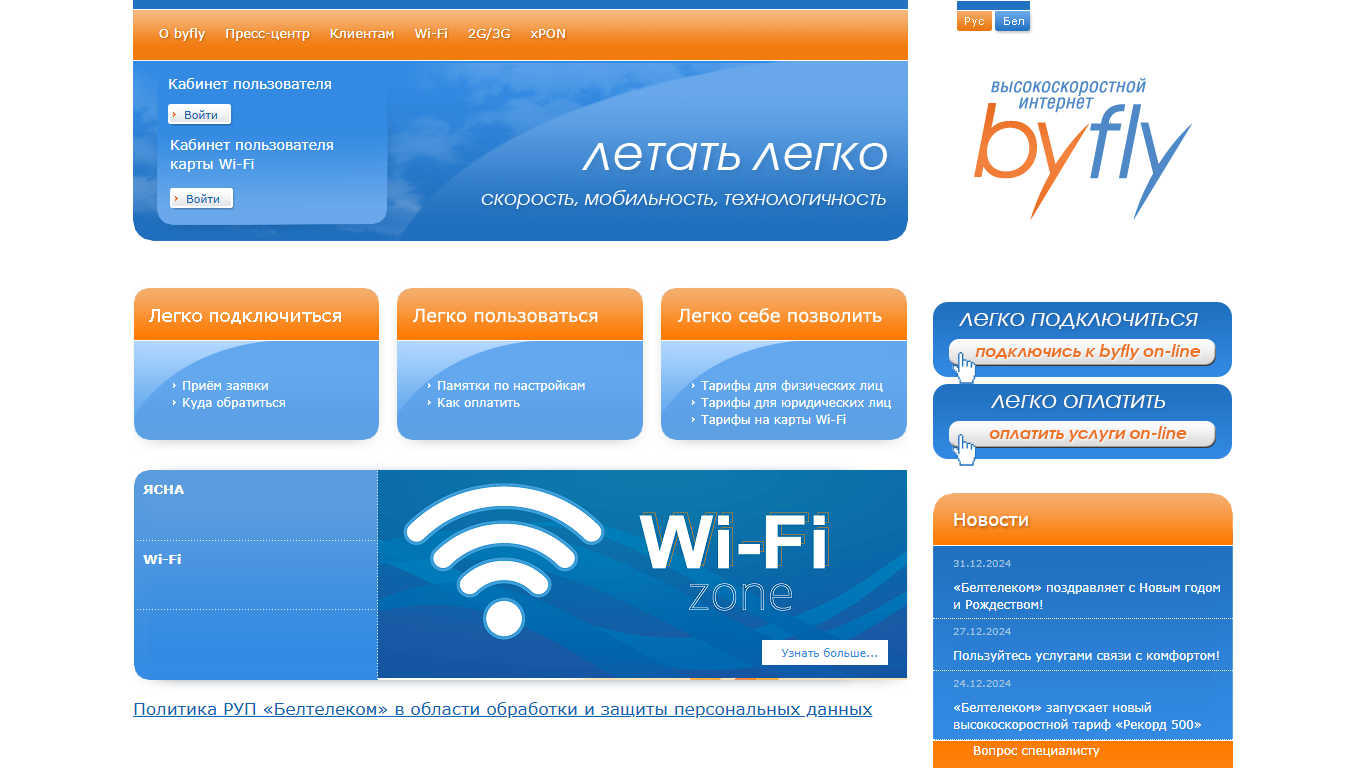Click the Легко себе позволить card header
1366x768 pixels.
pos(784,315)
